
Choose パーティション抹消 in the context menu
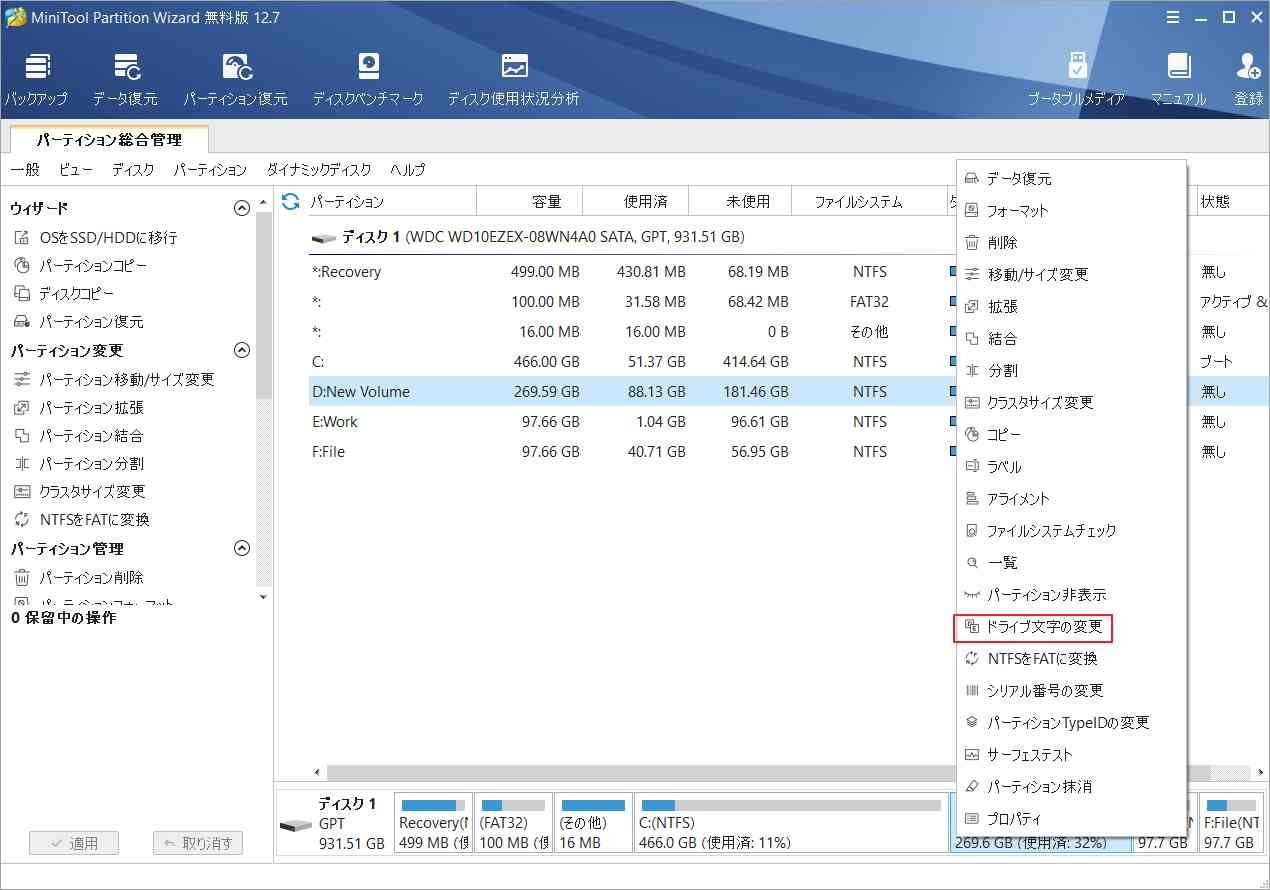tap(1071, 787)
